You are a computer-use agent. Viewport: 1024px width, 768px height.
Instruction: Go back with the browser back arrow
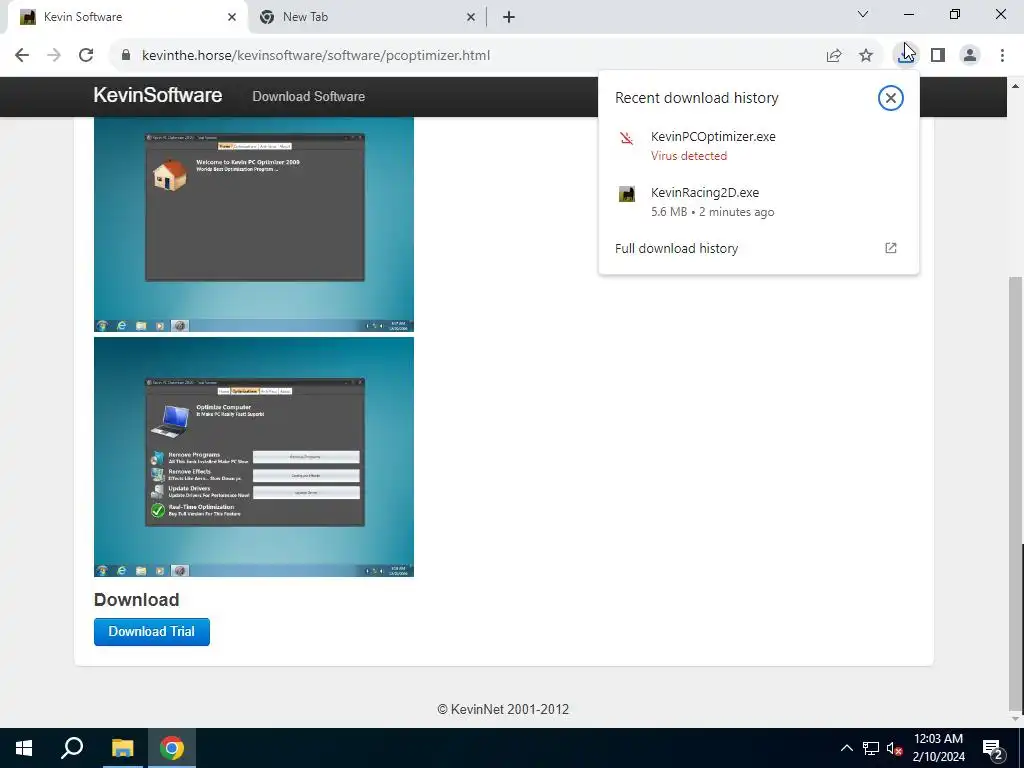click(x=22, y=55)
